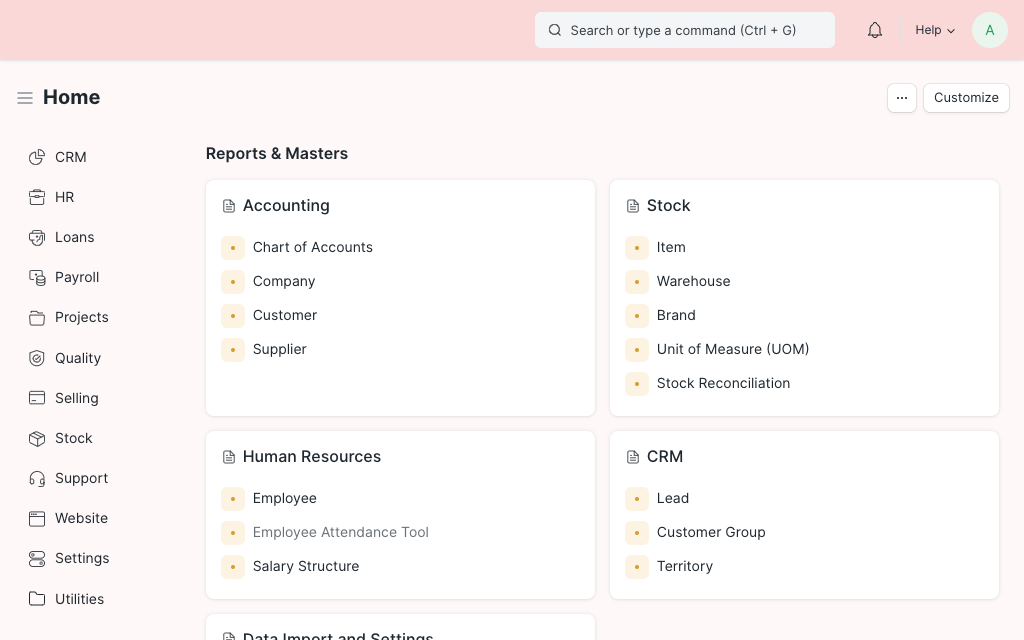Click the Utilities folder sidebar icon

(37, 599)
